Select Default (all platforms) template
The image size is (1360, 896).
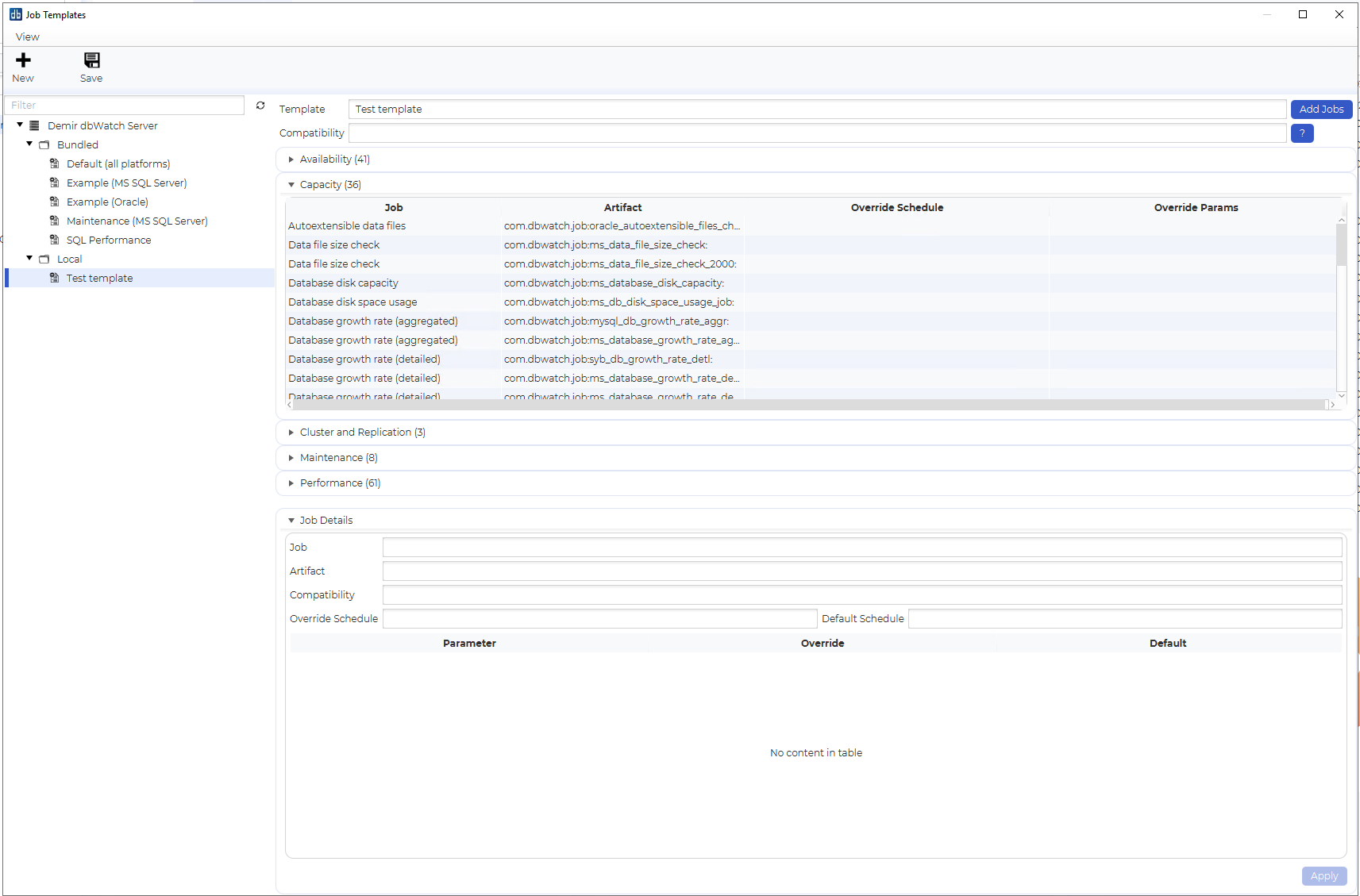click(x=118, y=163)
